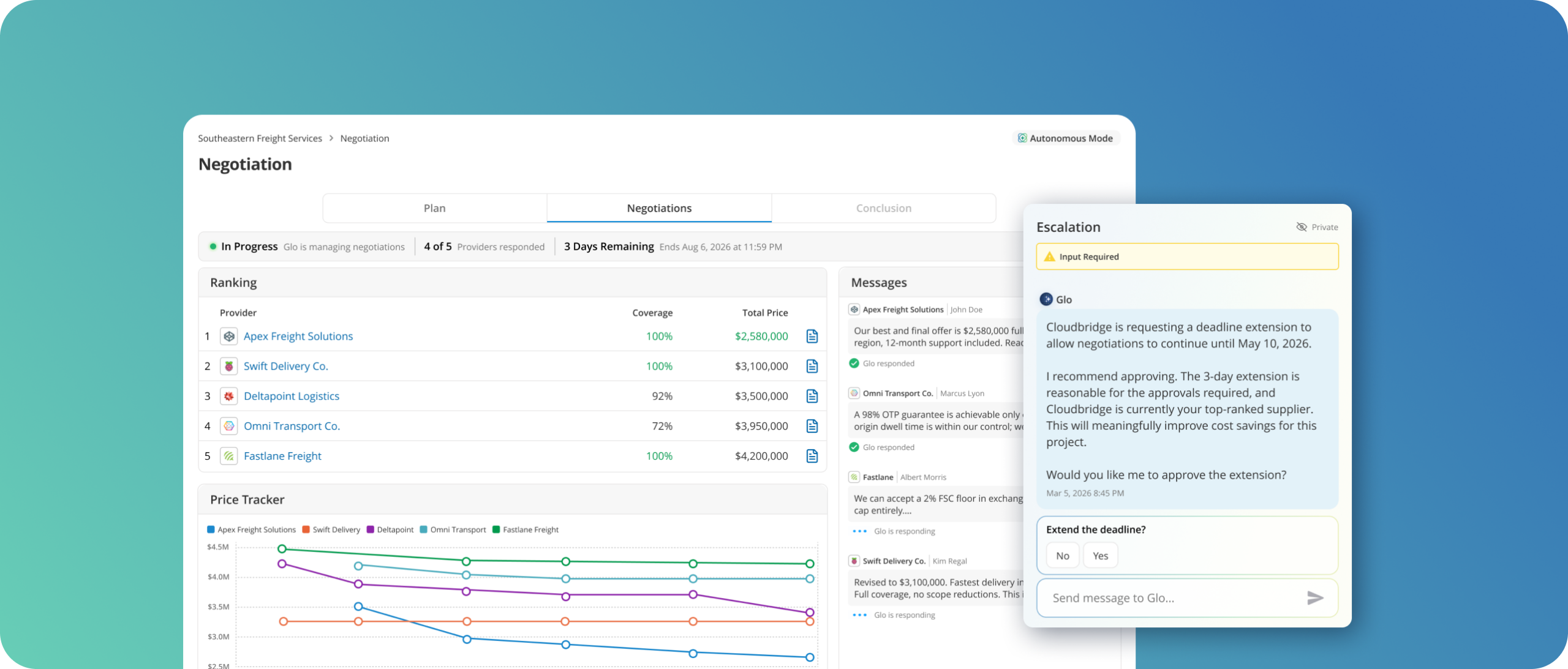Viewport: 1568px width, 669px height.
Task: Open the Deltapoint Logistics document icon
Action: tap(812, 396)
